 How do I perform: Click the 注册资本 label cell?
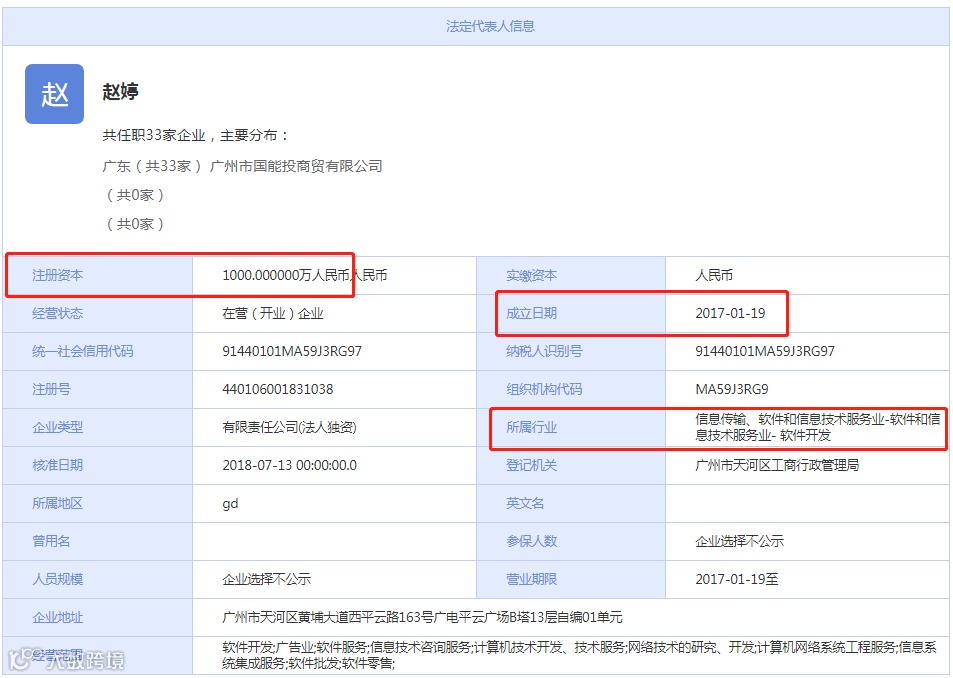(x=97, y=275)
